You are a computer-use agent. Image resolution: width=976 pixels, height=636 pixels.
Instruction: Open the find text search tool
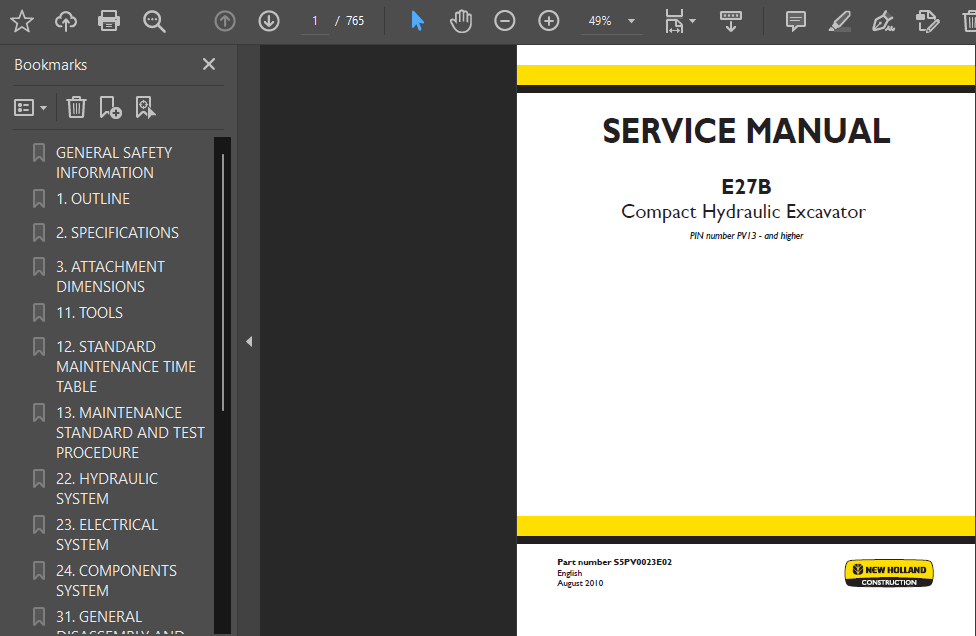tap(154, 21)
